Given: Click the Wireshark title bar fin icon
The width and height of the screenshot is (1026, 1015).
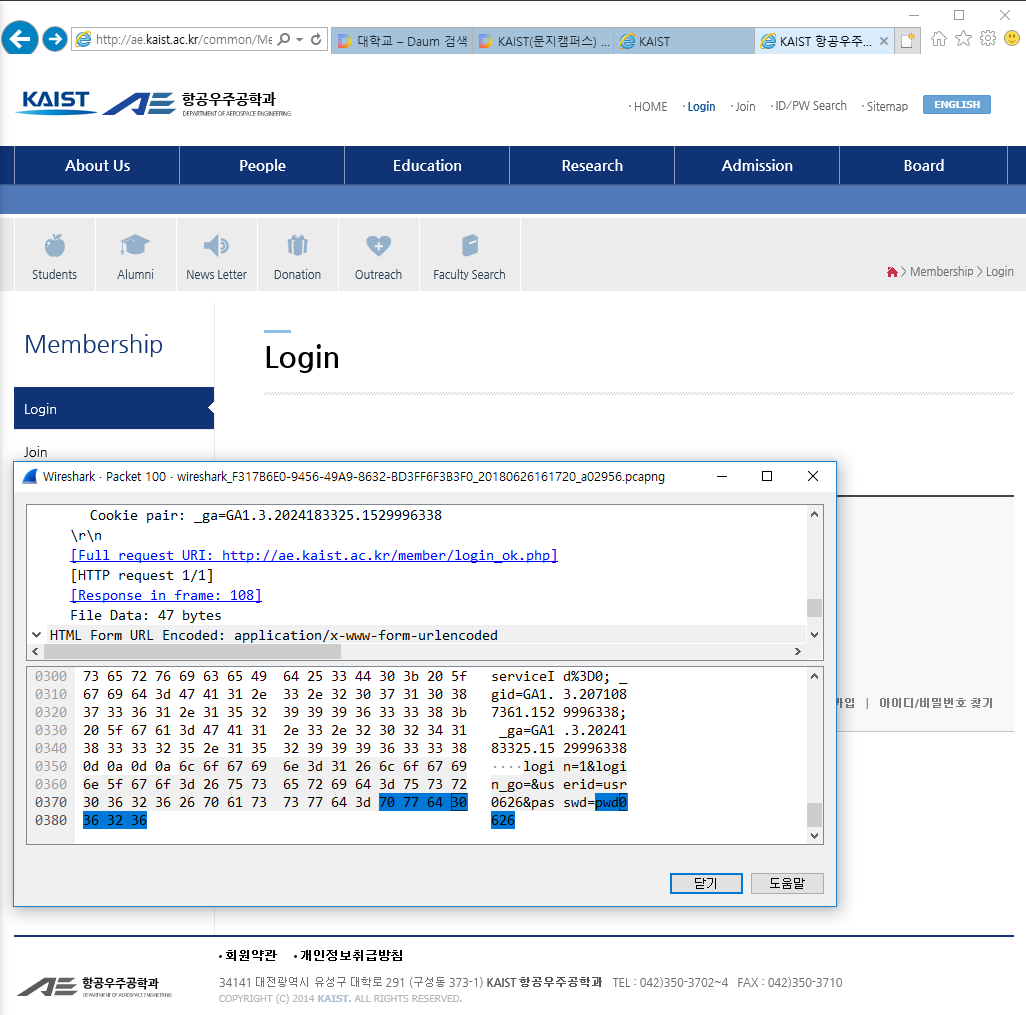Looking at the screenshot, I should click(x=30, y=476).
